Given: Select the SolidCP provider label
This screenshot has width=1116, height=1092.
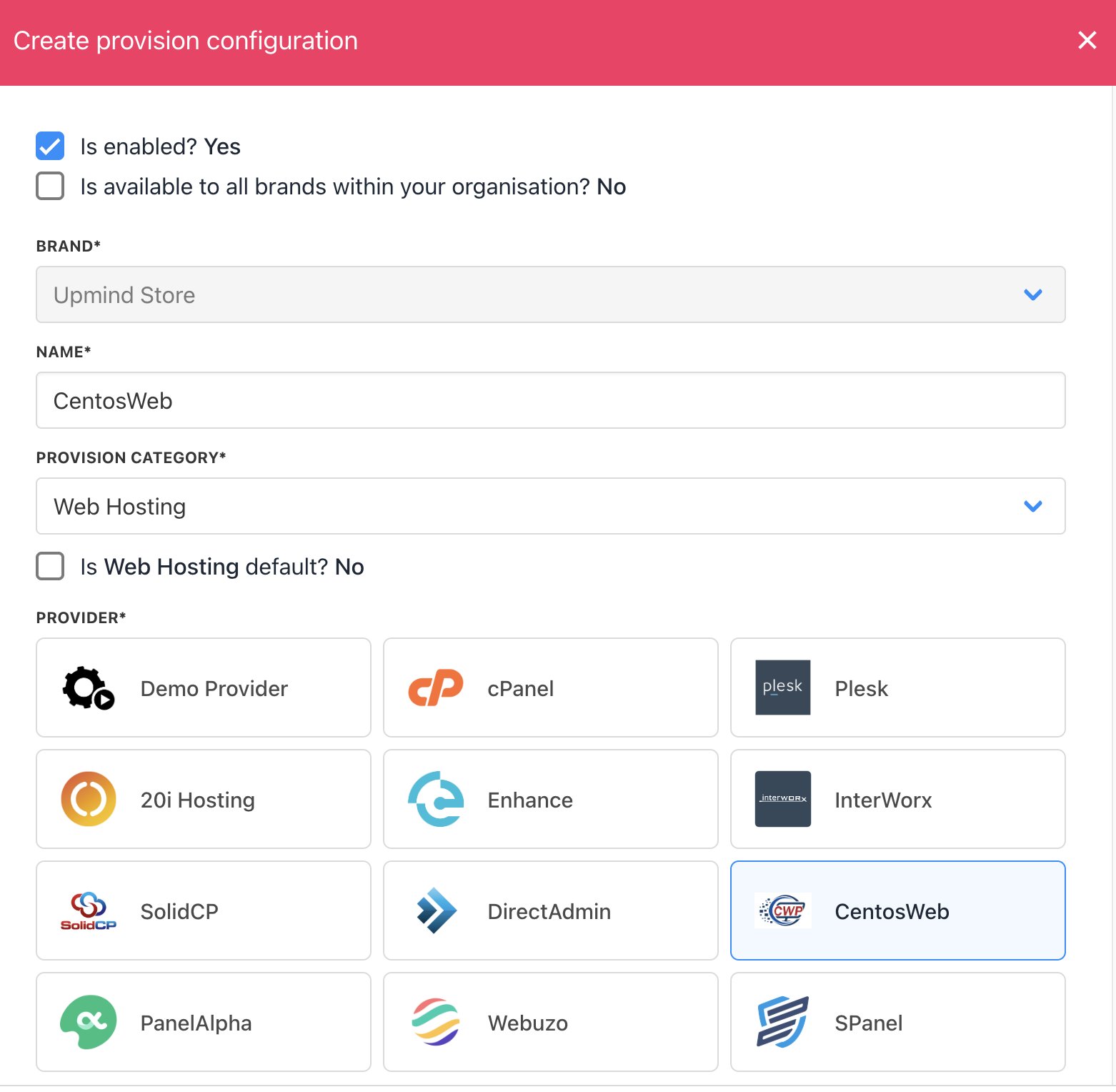Looking at the screenshot, I should coord(179,911).
